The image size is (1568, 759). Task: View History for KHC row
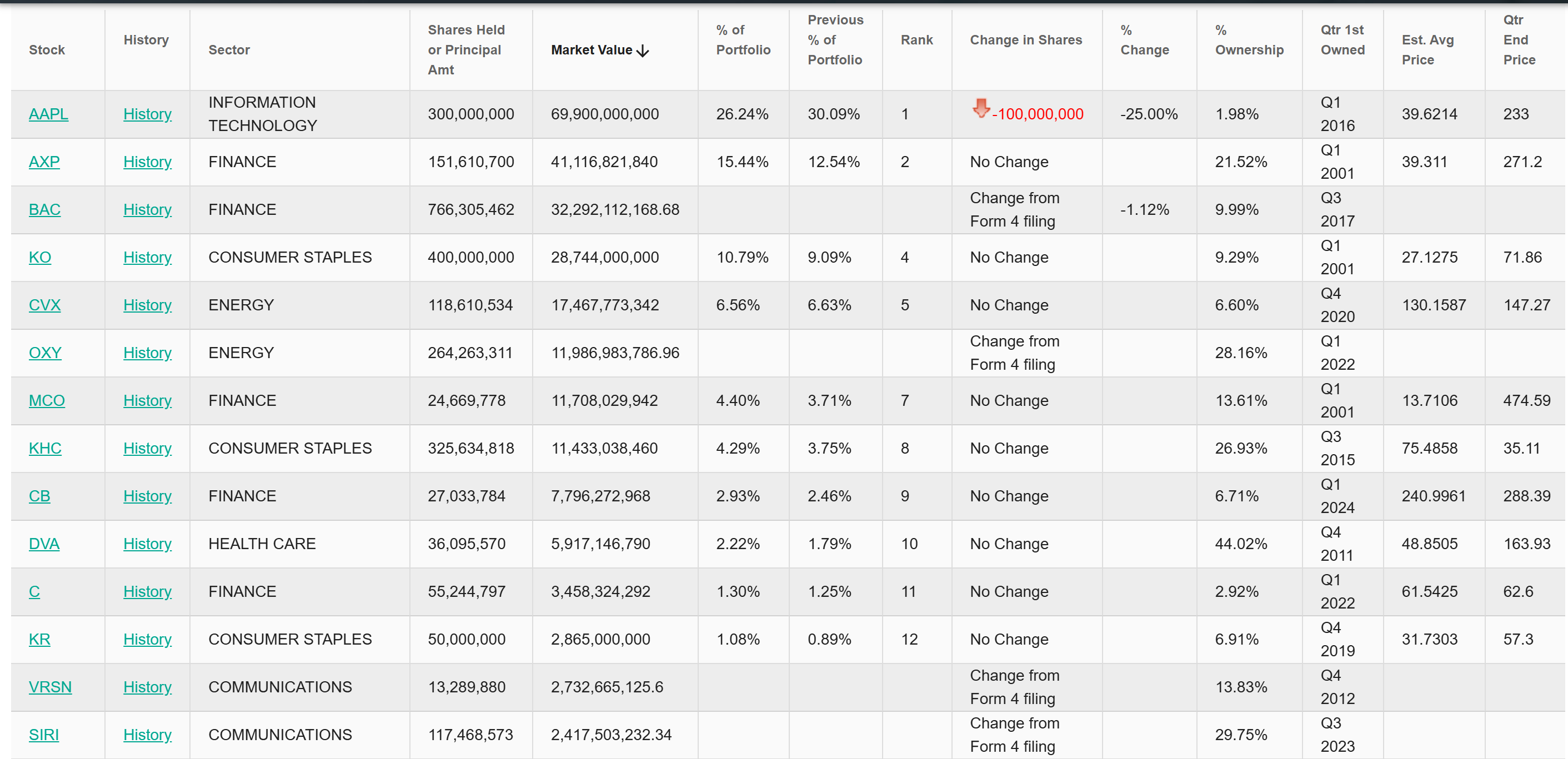147,449
